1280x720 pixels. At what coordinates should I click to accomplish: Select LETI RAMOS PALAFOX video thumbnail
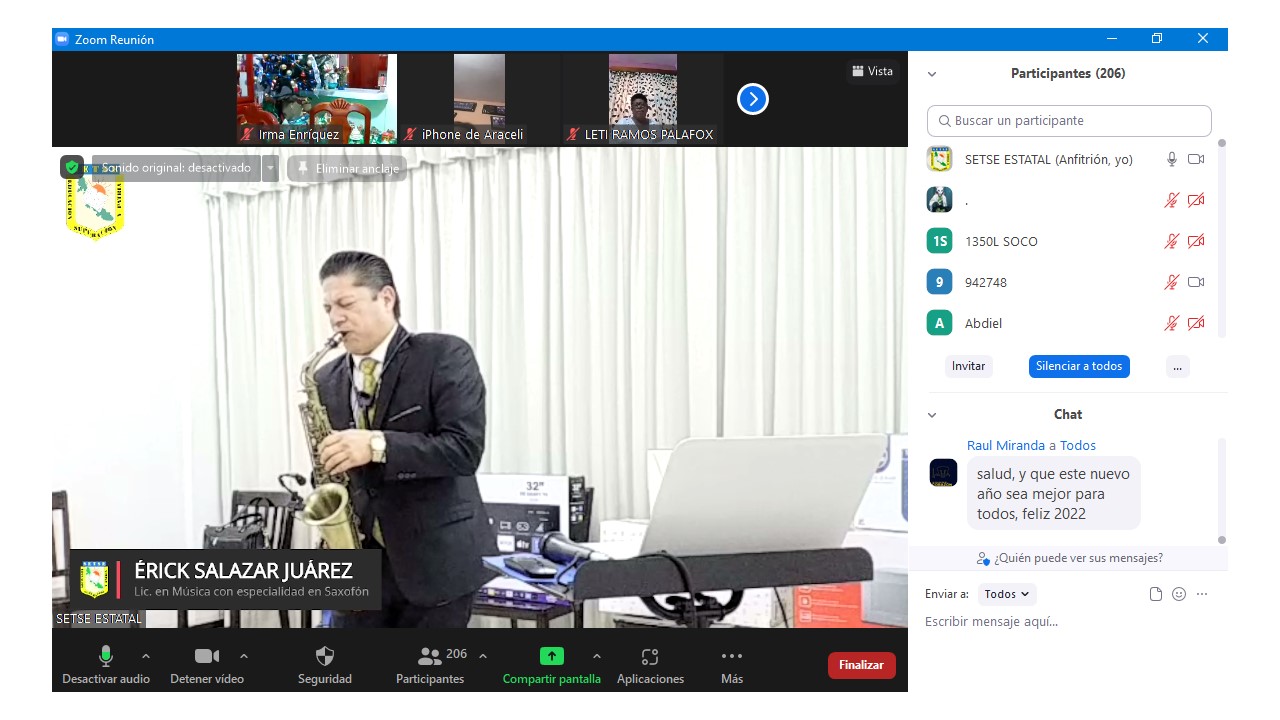point(642,99)
